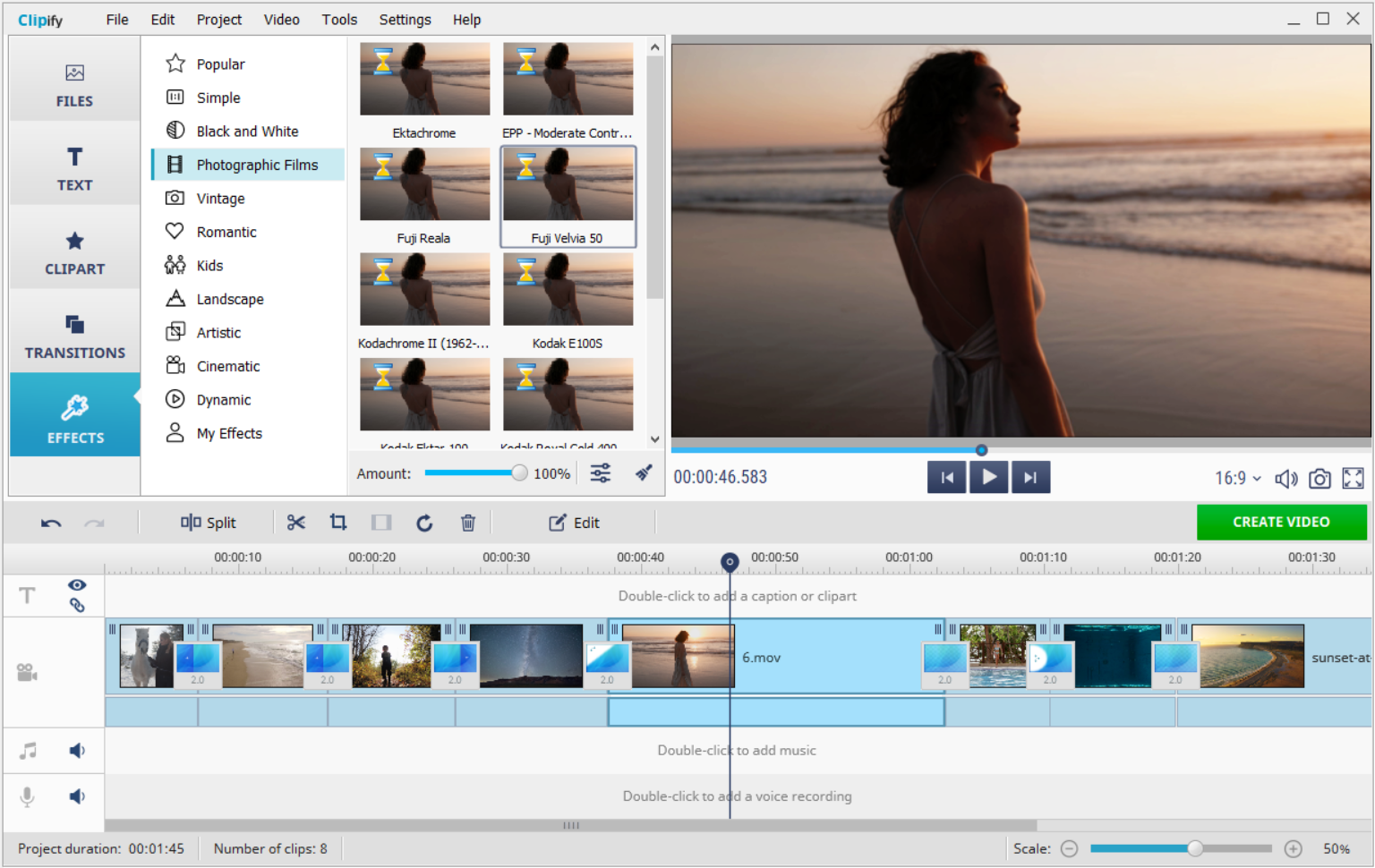This screenshot has width=1375, height=868.
Task: Choose Dynamic effects category
Action: click(248, 399)
